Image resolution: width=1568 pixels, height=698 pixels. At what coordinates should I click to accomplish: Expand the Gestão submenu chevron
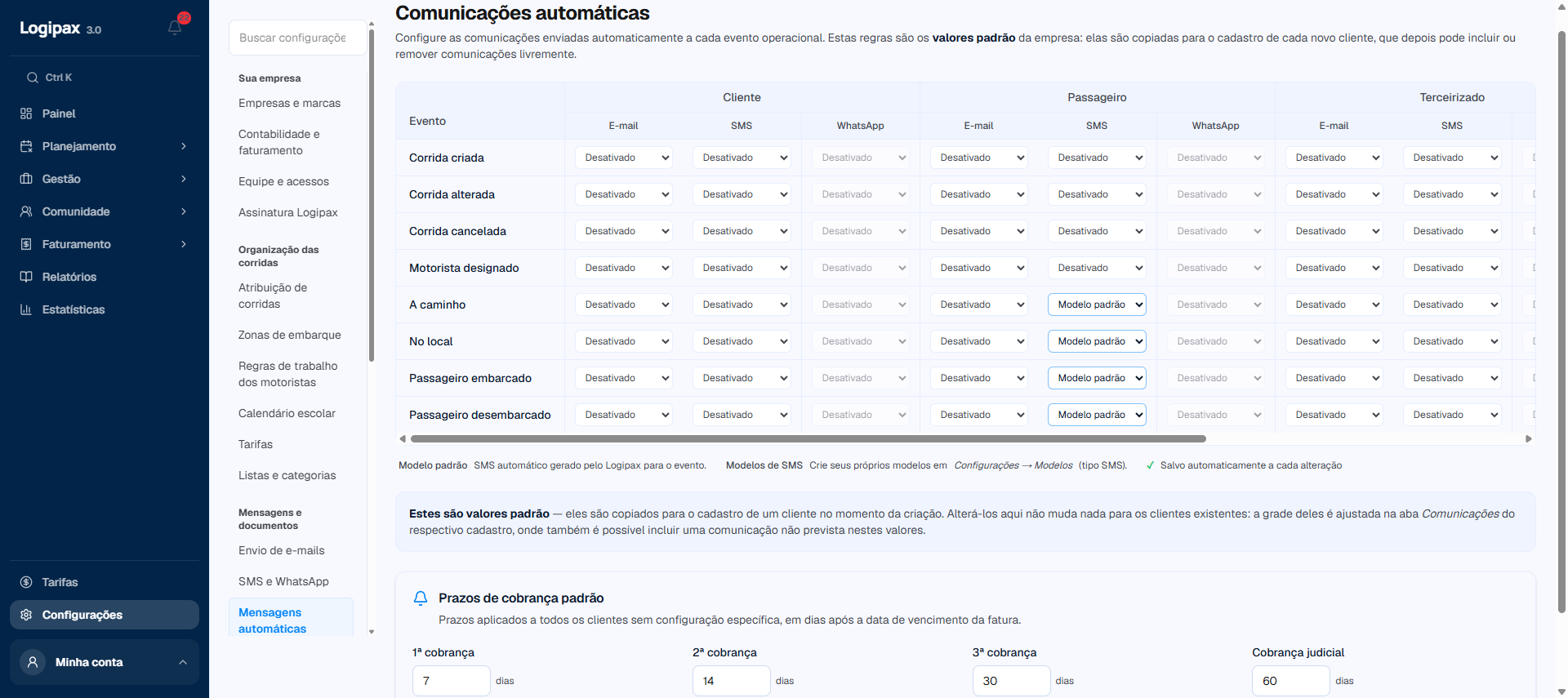click(x=184, y=179)
